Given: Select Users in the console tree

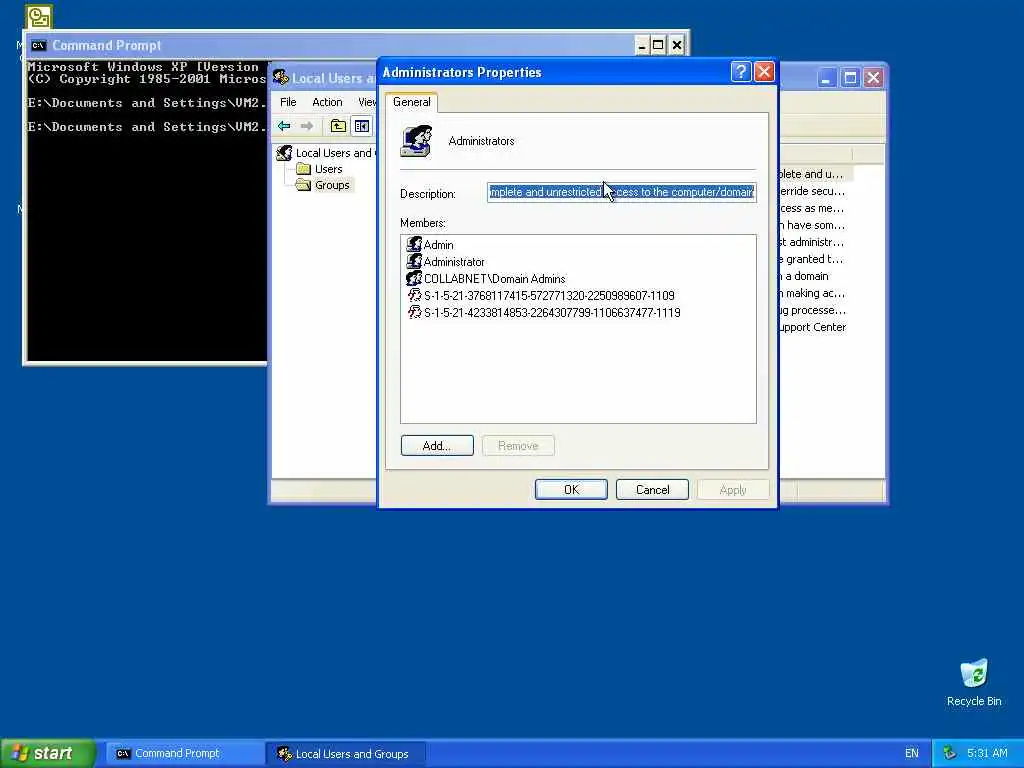Looking at the screenshot, I should coord(328,169).
